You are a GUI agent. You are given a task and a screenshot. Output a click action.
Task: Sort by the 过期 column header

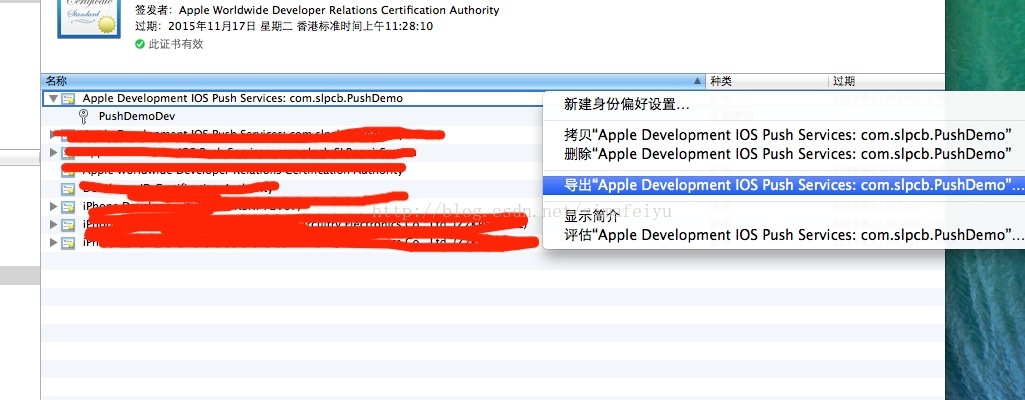tap(886, 82)
